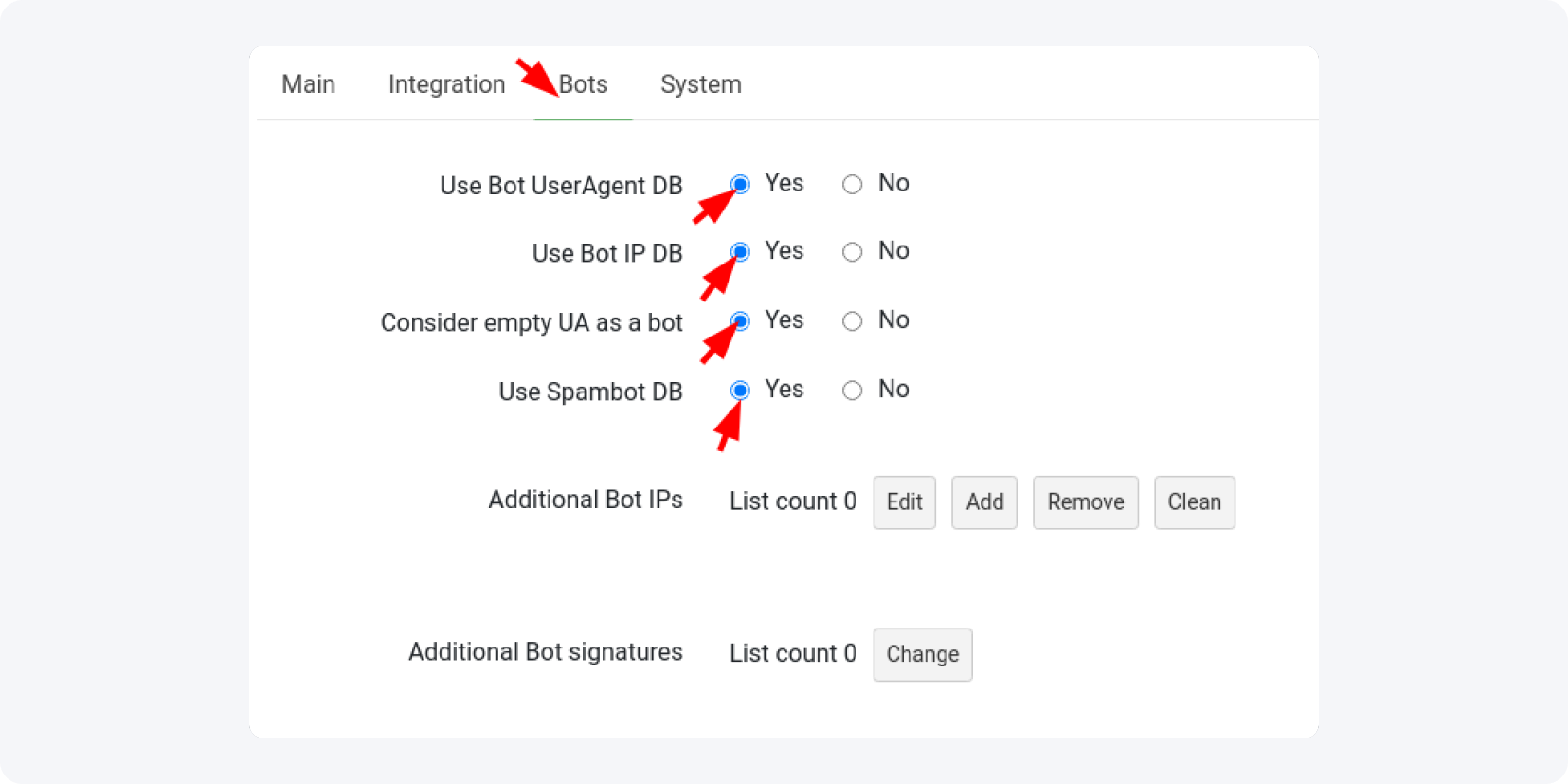Screen dimensions: 1568x784
Task: Set Use Spambot DB to No
Action: pyautogui.click(x=853, y=391)
